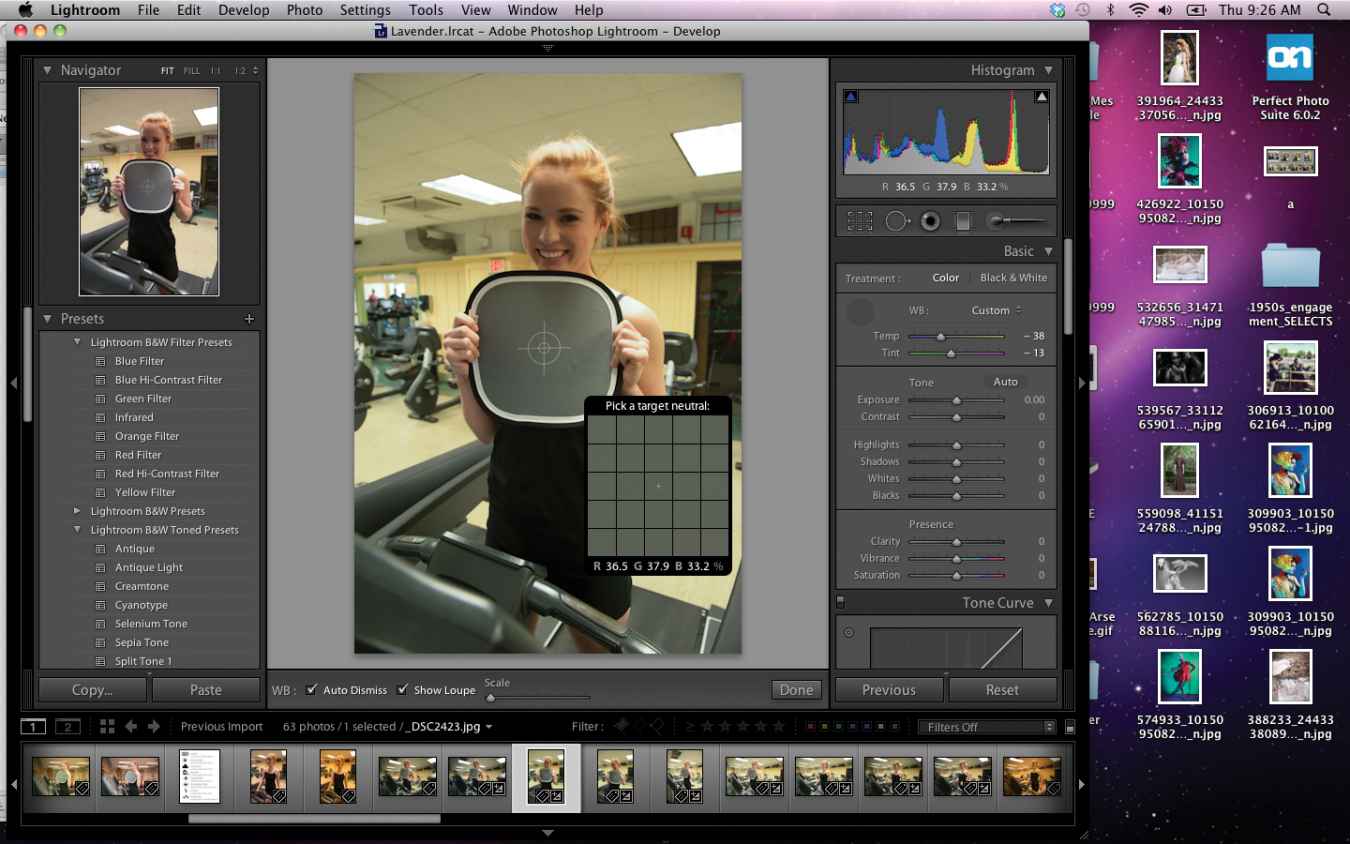
Task: Open the Filters Off dropdown
Action: pyautogui.click(x=987, y=727)
